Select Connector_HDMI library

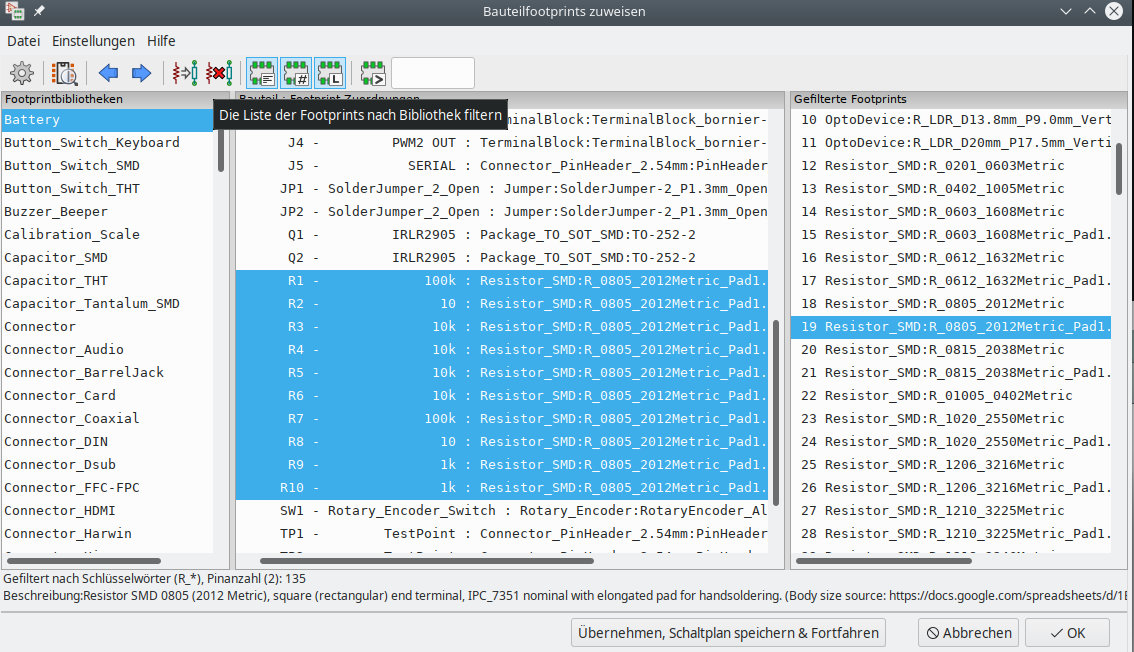107,511
